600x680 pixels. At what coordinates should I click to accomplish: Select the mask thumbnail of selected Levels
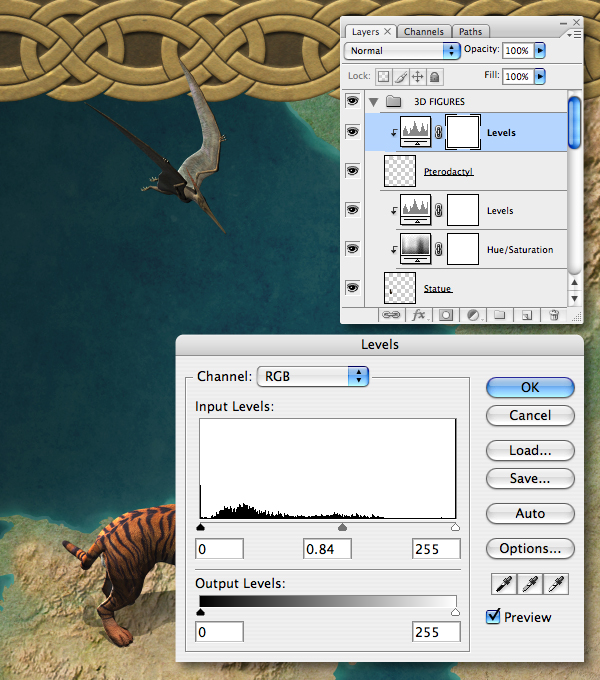tap(463, 132)
